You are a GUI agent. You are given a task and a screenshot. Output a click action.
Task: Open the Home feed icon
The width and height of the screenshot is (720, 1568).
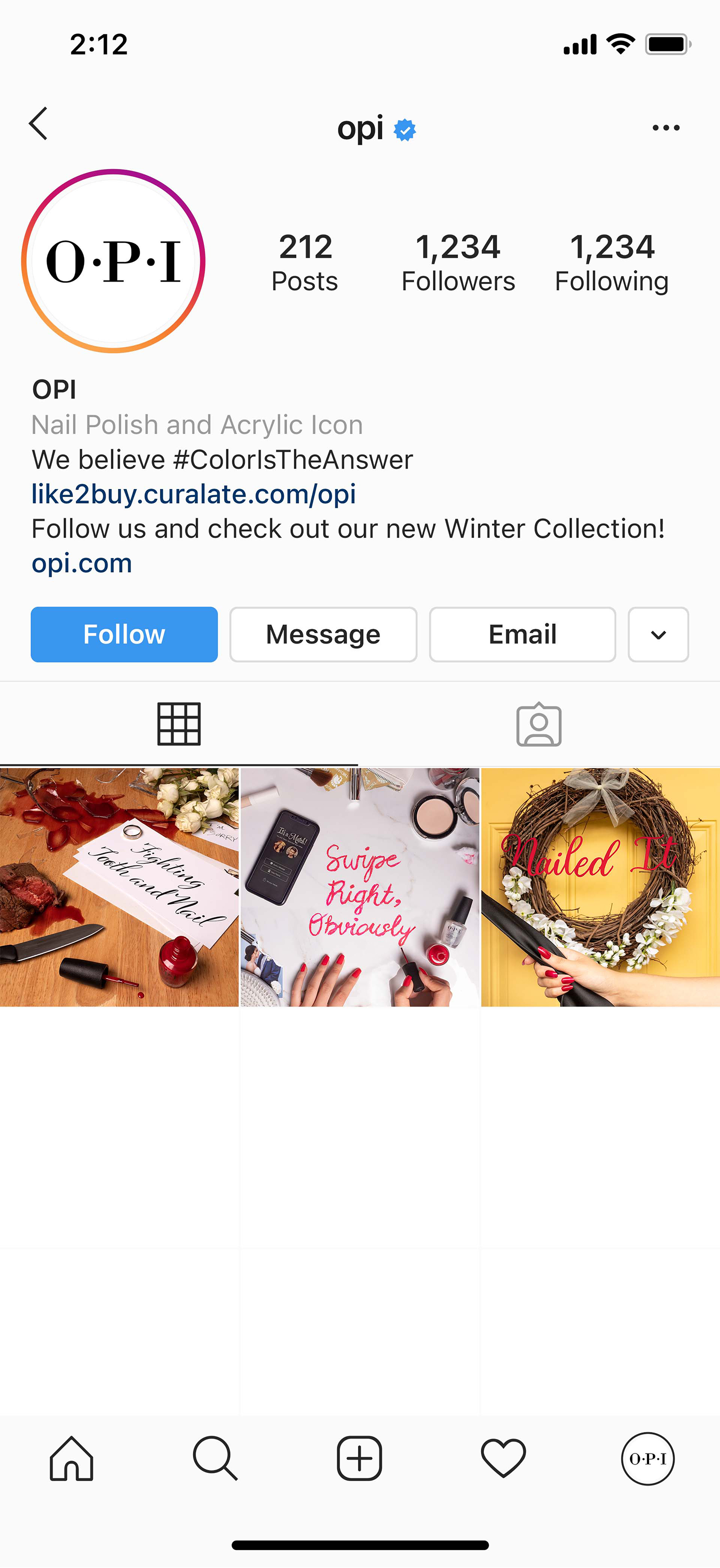click(72, 1458)
